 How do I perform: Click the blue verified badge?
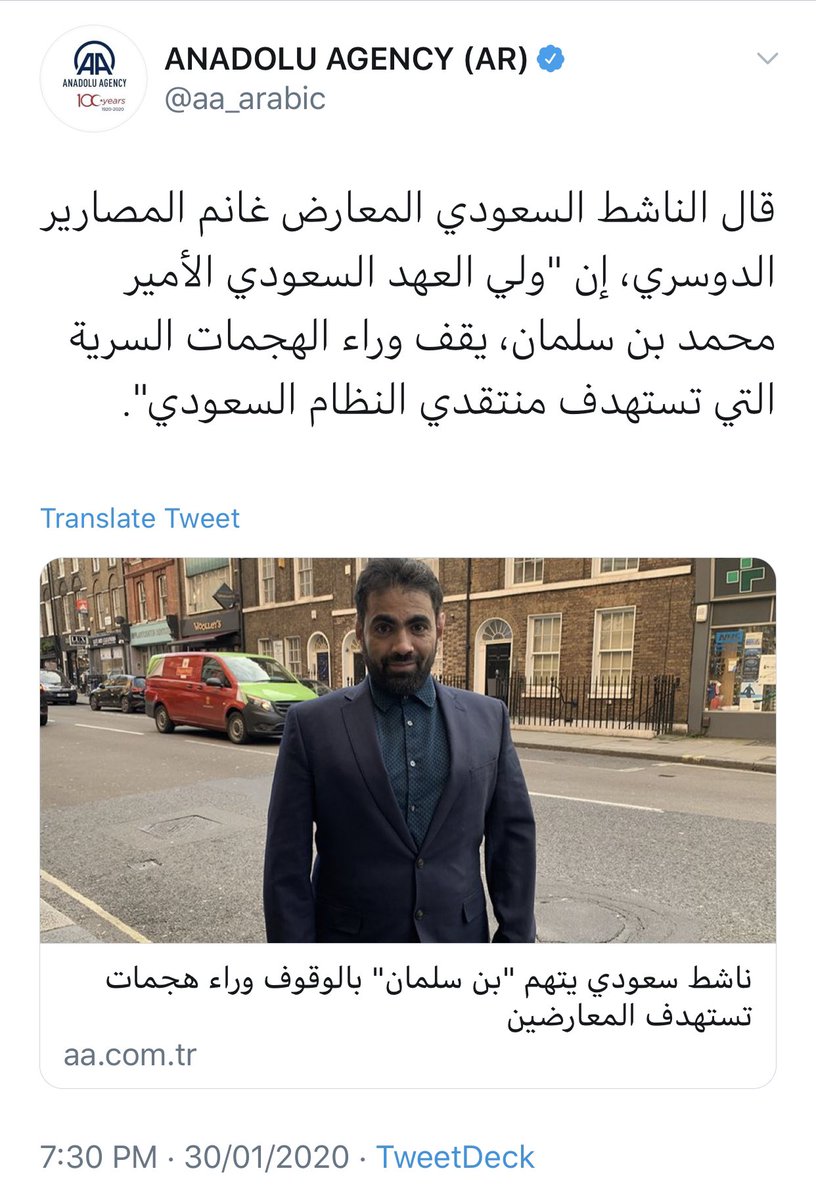coord(552,60)
